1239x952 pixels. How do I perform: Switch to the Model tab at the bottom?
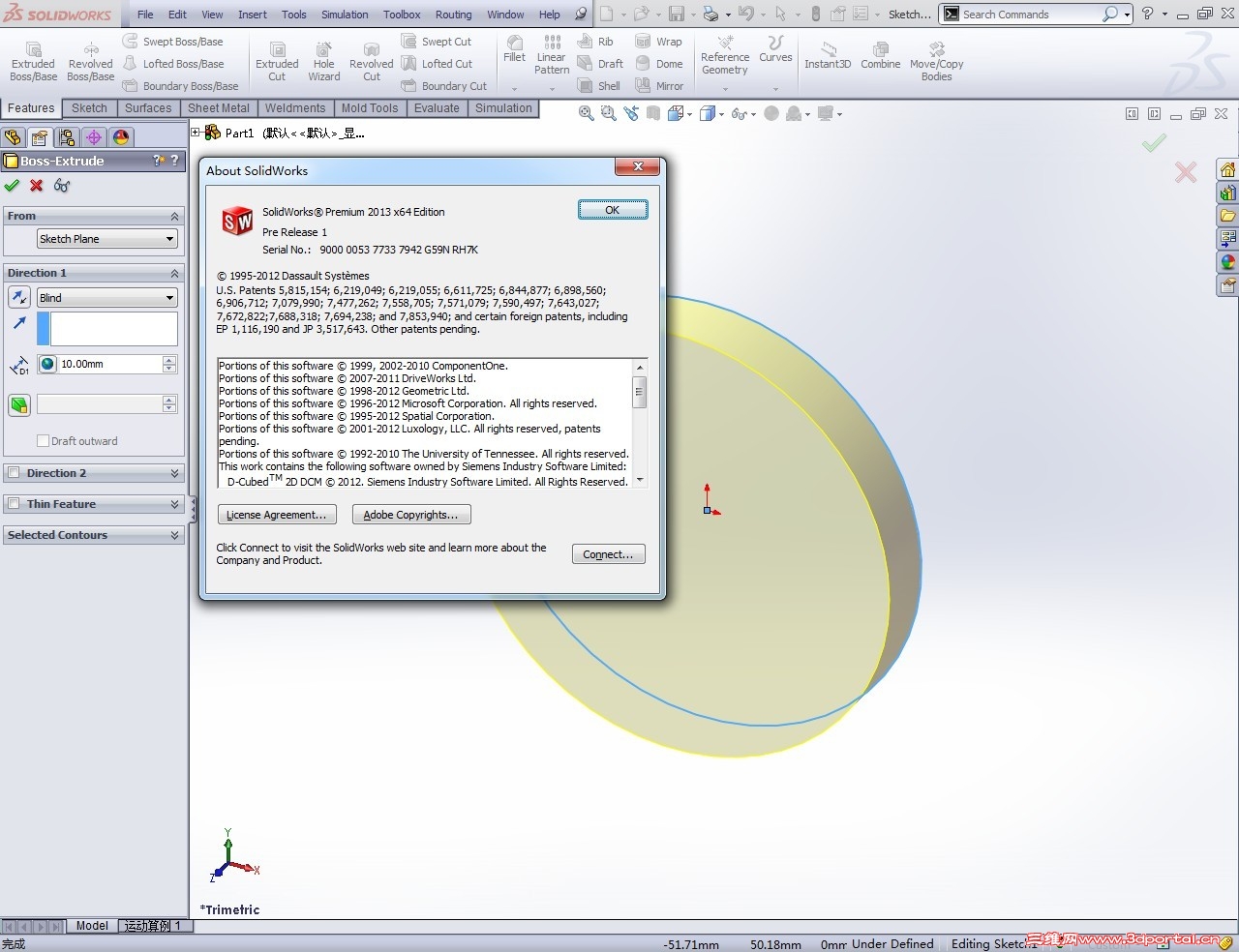click(92, 926)
